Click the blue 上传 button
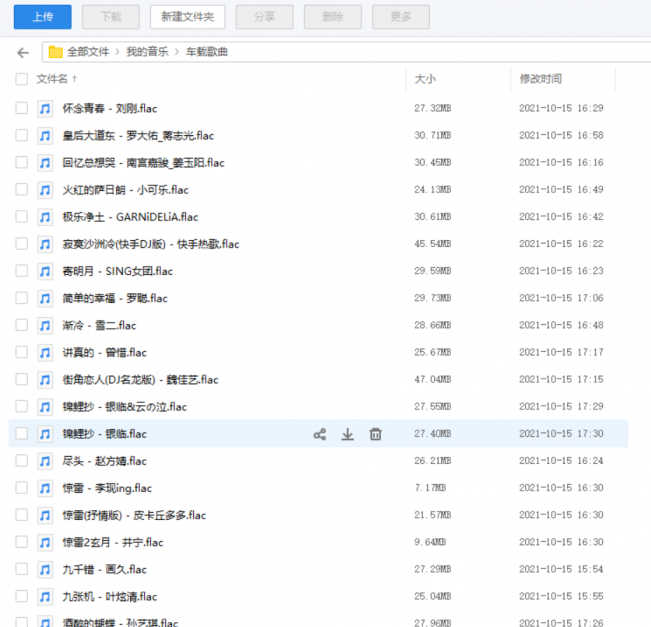 coord(42,17)
